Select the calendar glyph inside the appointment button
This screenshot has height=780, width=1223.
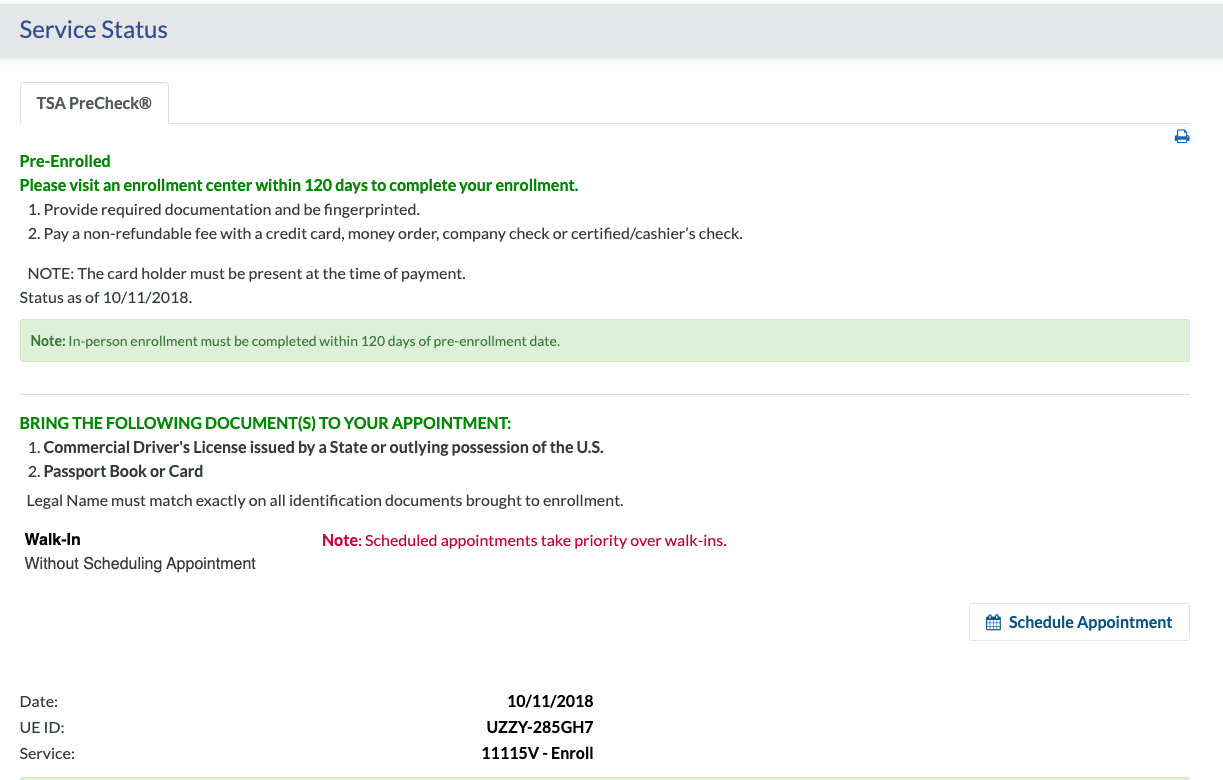(993, 621)
